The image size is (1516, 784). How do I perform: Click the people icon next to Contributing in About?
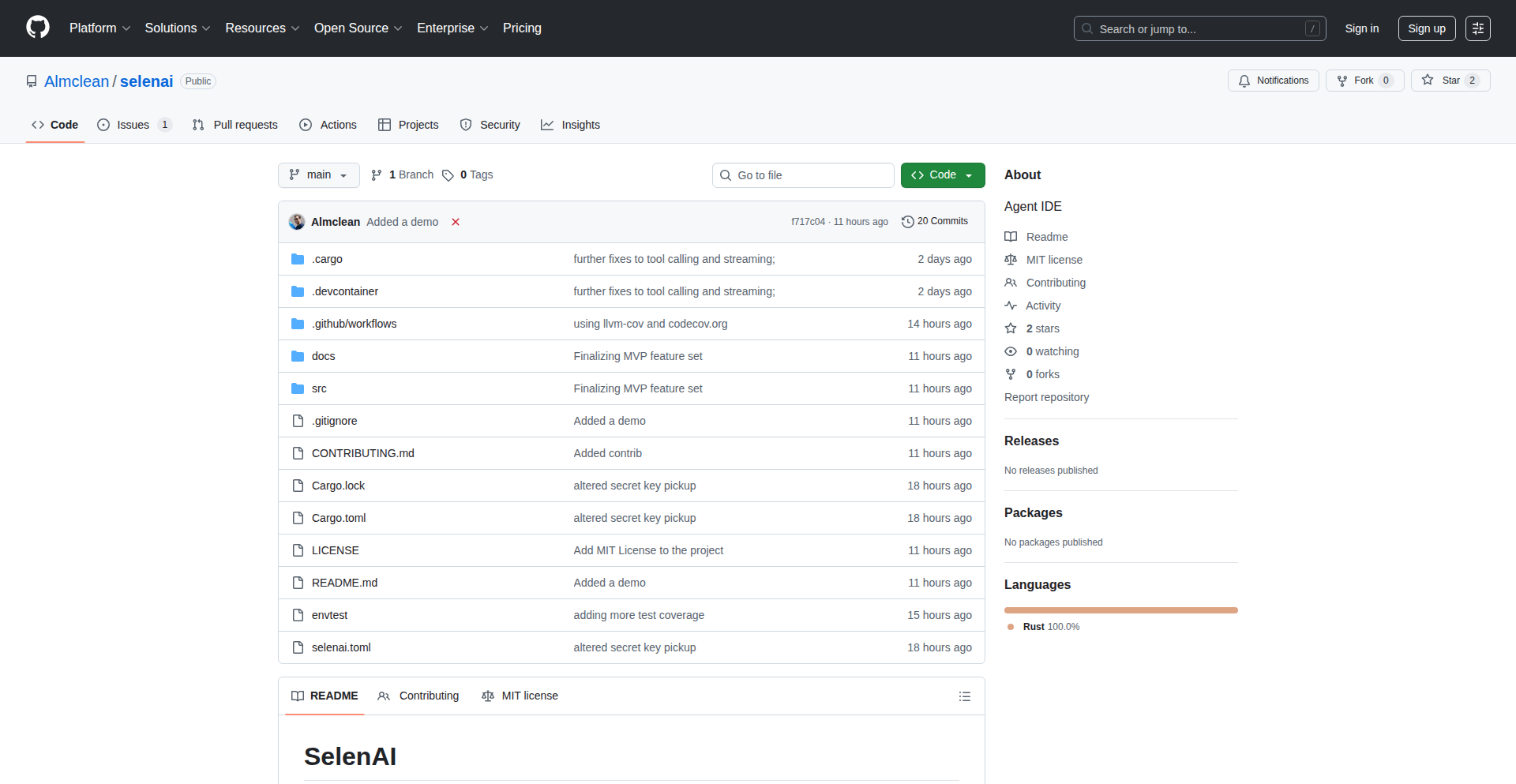[1011, 283]
